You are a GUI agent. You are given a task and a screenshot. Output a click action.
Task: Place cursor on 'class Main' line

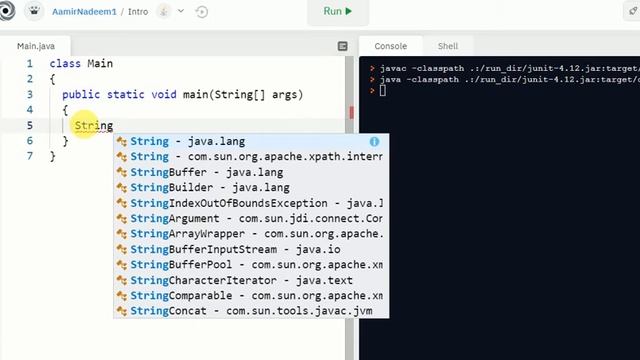click(81, 64)
